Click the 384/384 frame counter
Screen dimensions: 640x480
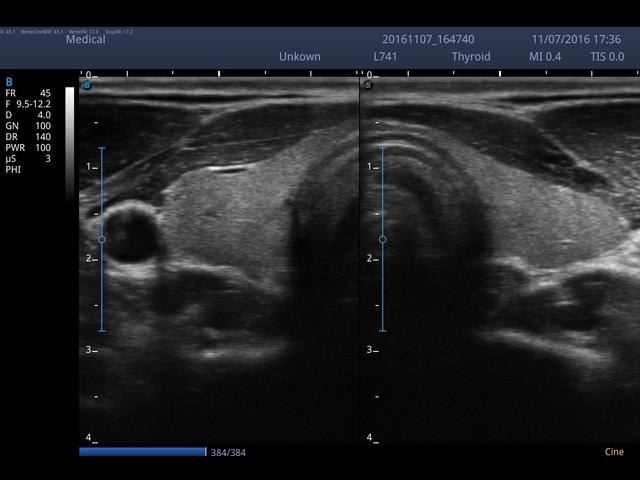[x=228, y=453]
